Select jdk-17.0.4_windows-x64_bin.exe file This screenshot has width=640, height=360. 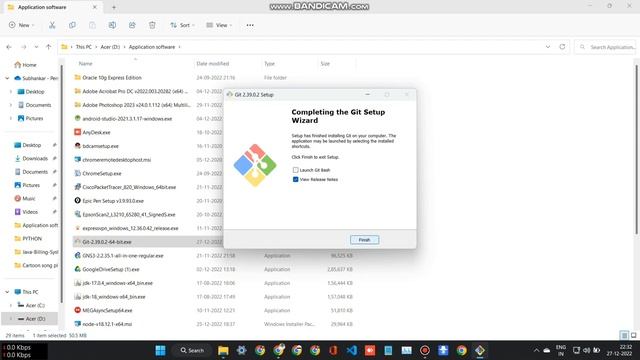[x=118, y=283]
